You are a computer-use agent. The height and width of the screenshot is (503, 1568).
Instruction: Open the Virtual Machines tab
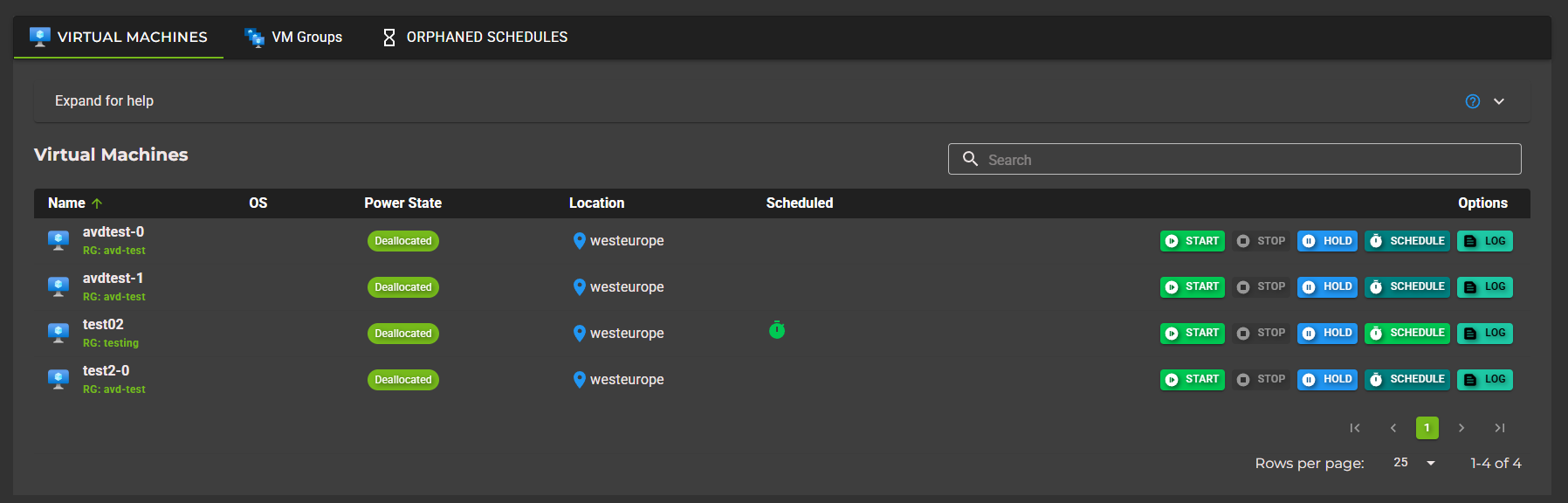pos(118,37)
